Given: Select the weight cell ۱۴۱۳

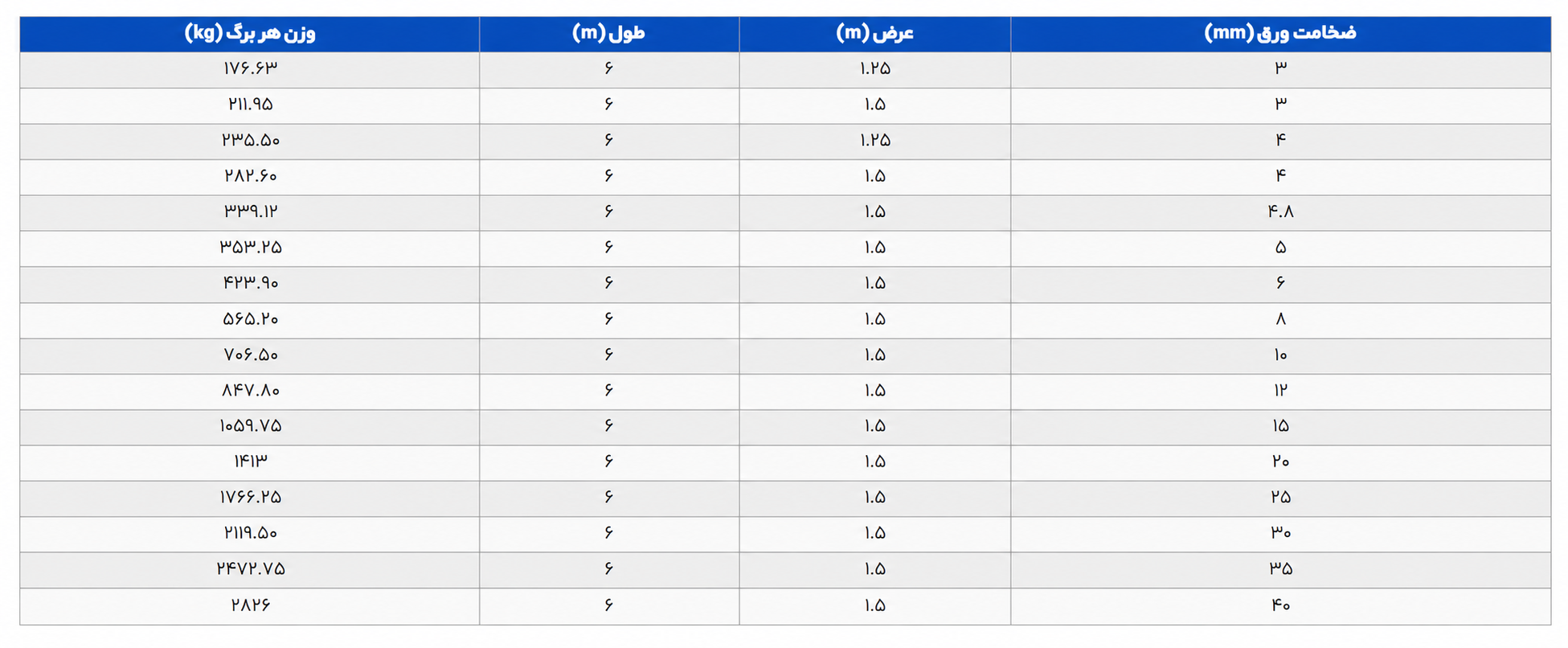Looking at the screenshot, I should pos(250,463).
